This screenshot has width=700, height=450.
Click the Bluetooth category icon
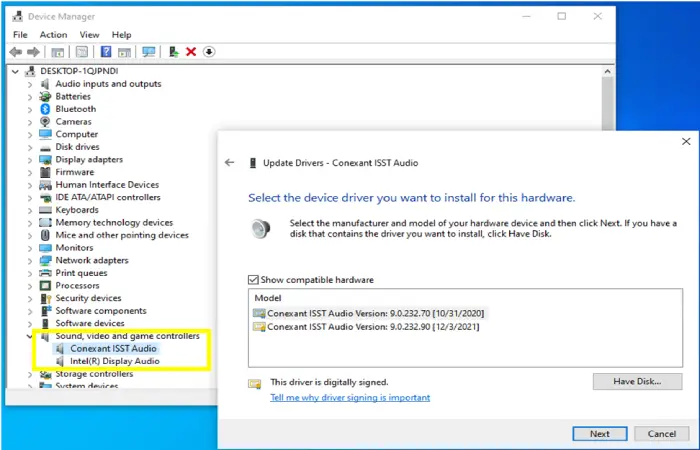tap(45, 109)
